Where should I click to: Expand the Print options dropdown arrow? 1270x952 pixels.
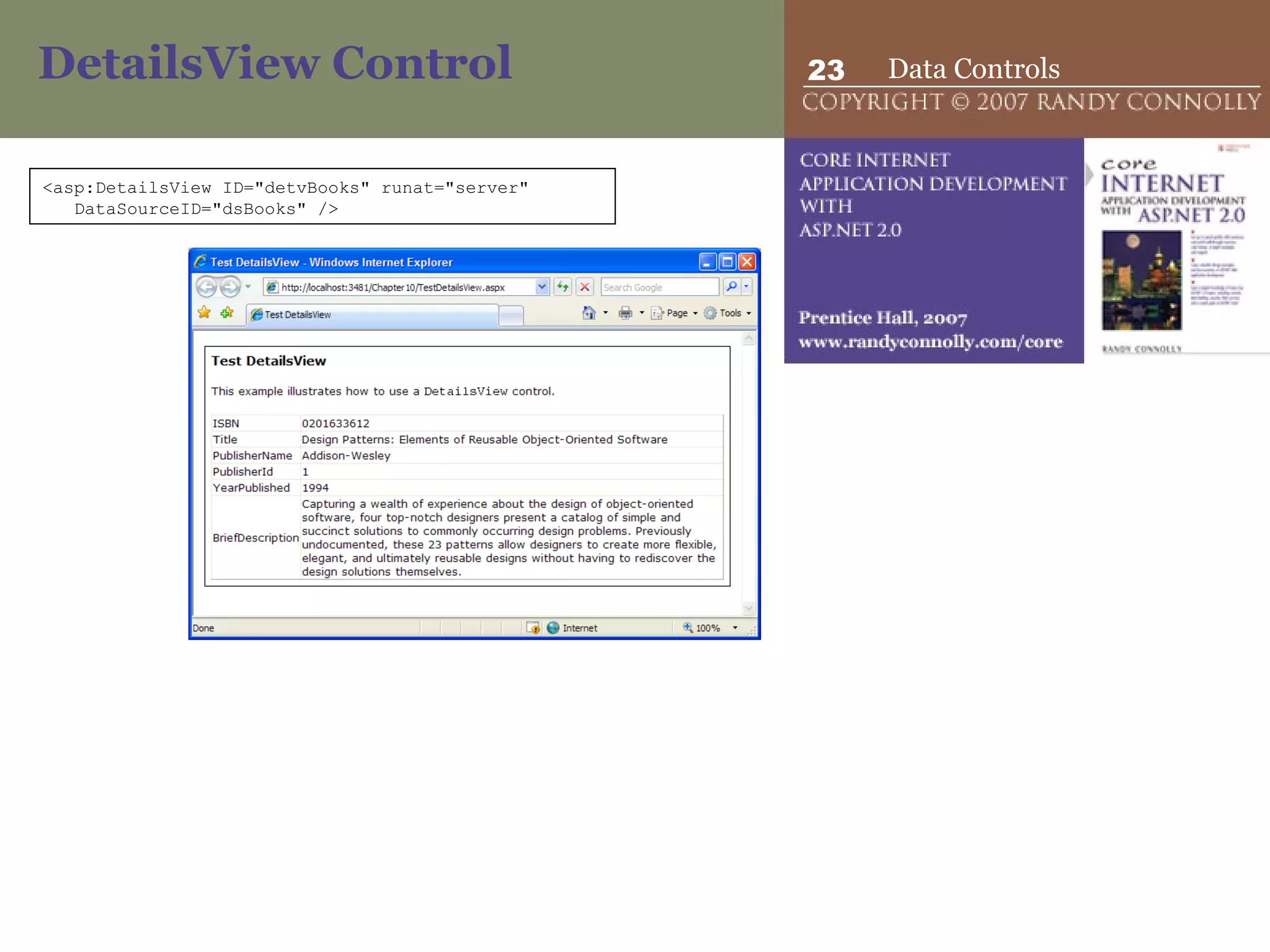[x=642, y=313]
